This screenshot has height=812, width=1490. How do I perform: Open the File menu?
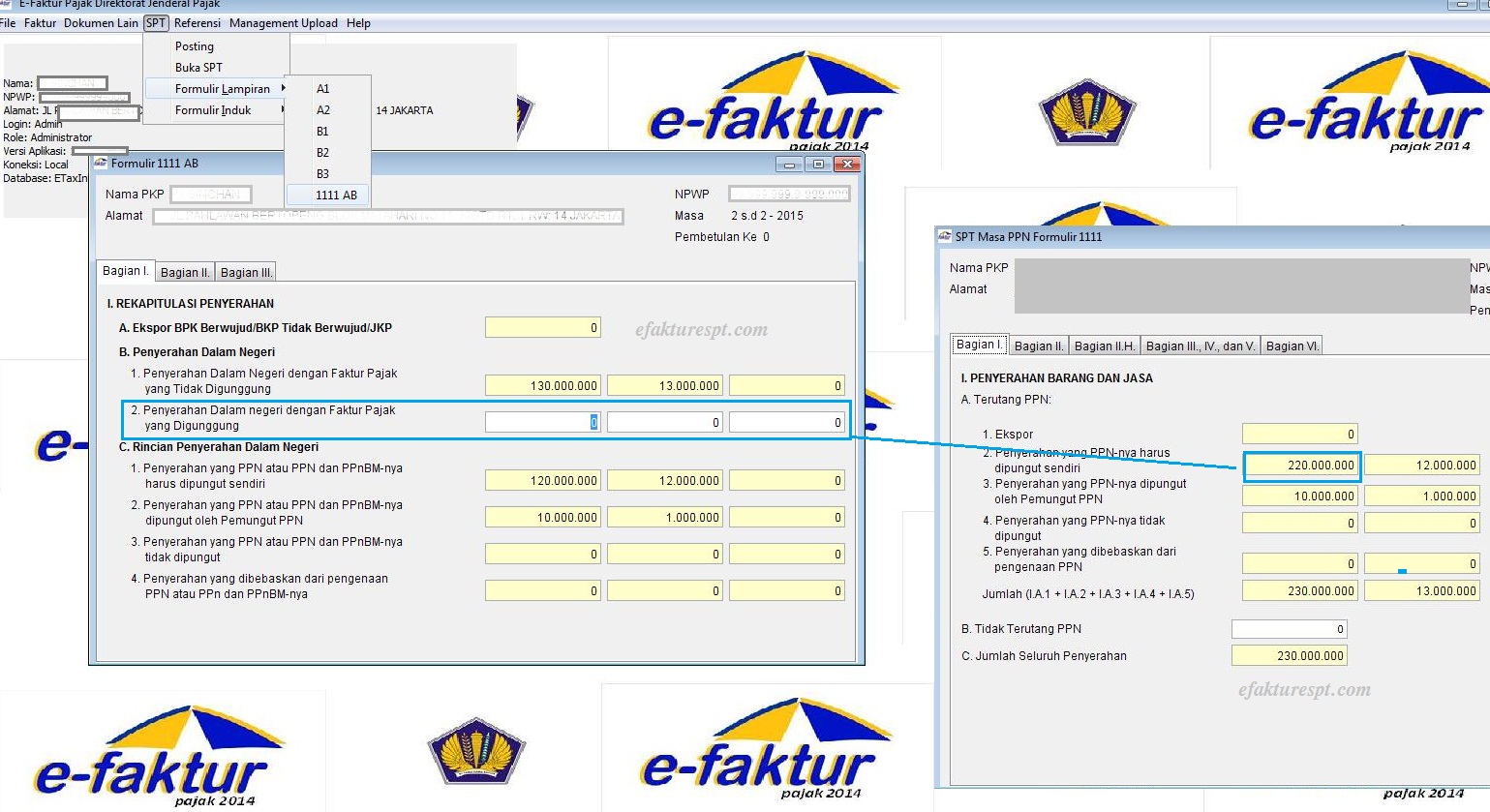[8, 23]
